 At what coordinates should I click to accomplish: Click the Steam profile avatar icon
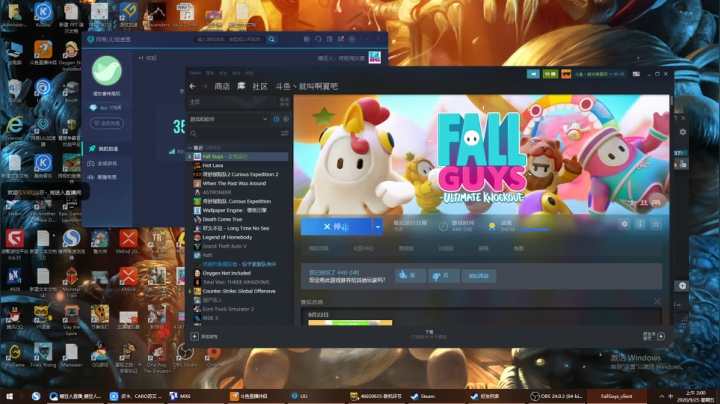pos(566,73)
